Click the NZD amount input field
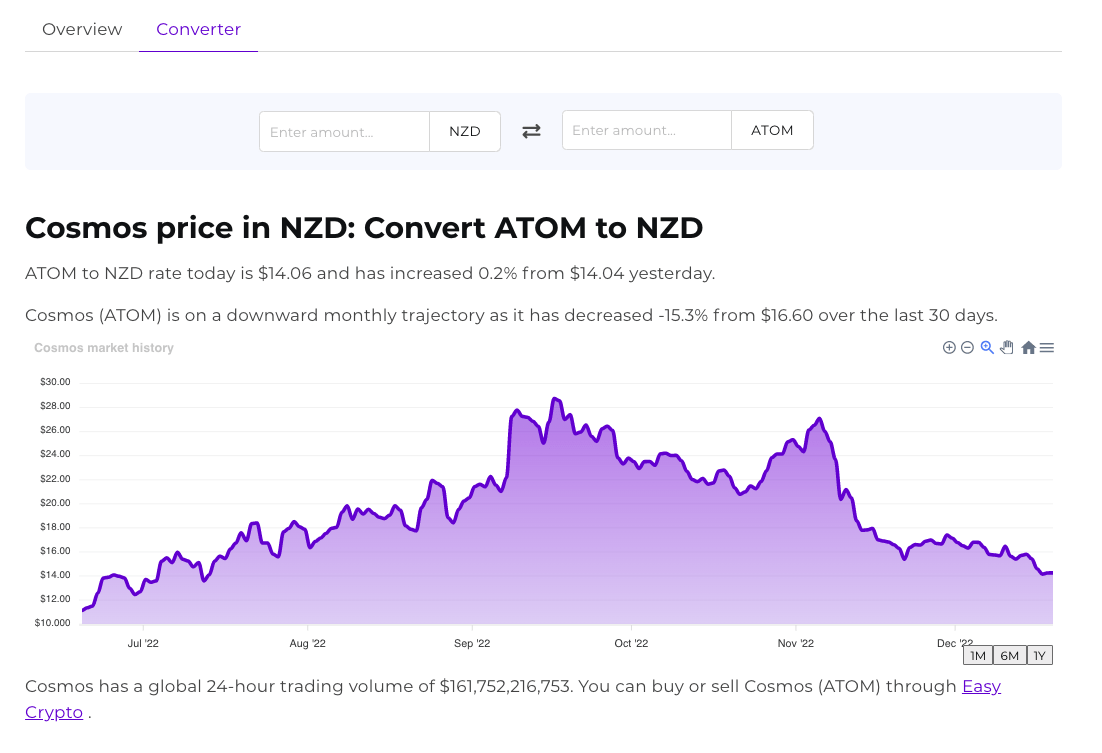Viewport: 1102px width, 753px height. [344, 131]
